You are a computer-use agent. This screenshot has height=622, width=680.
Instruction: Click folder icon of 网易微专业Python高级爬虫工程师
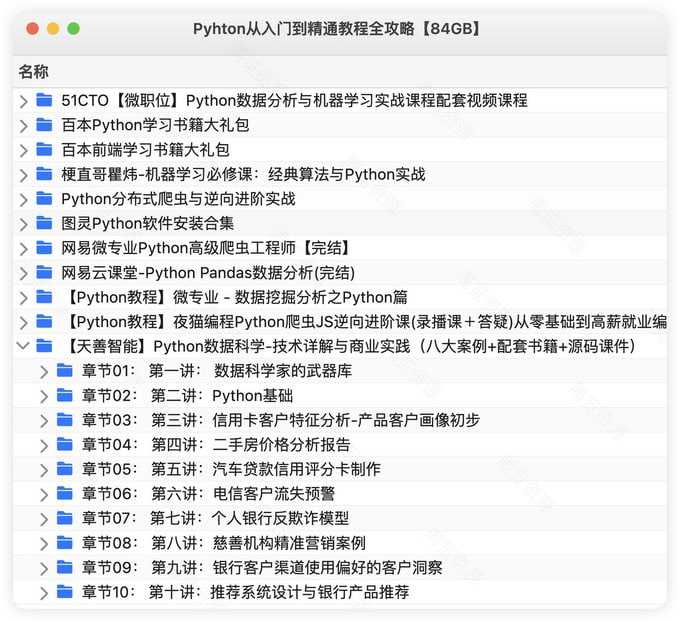click(44, 248)
